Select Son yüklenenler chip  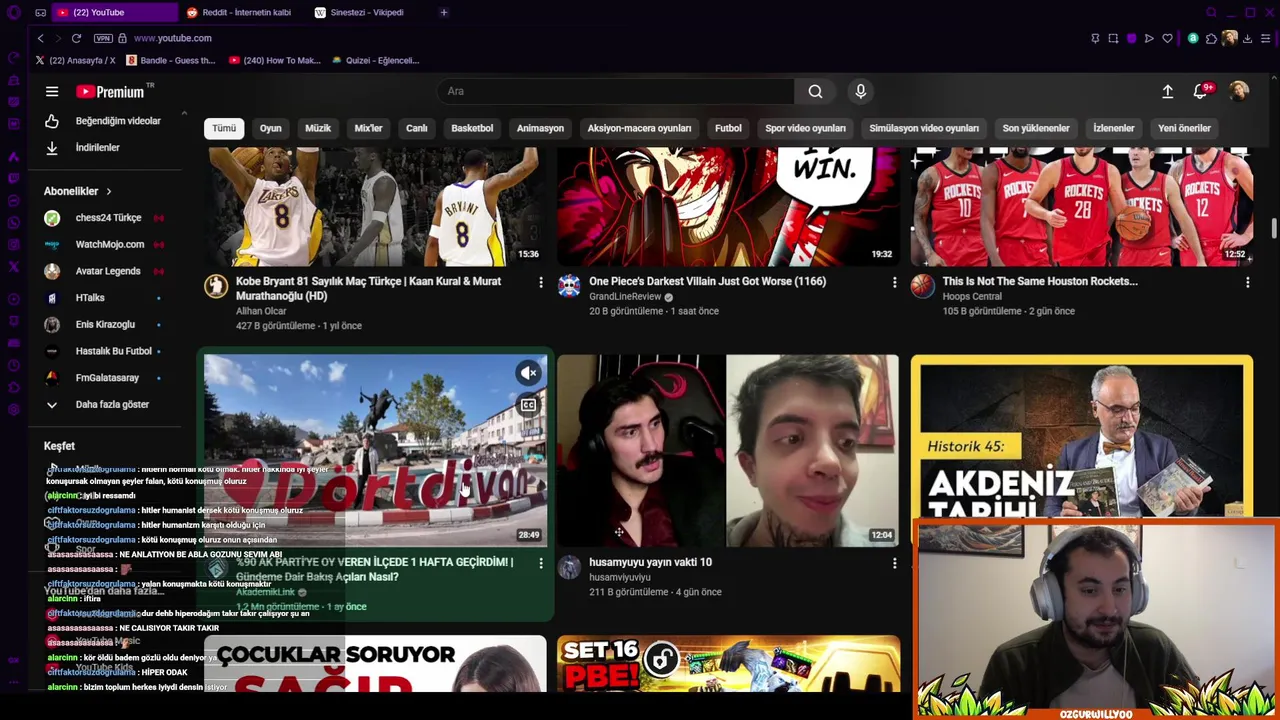point(1036,128)
